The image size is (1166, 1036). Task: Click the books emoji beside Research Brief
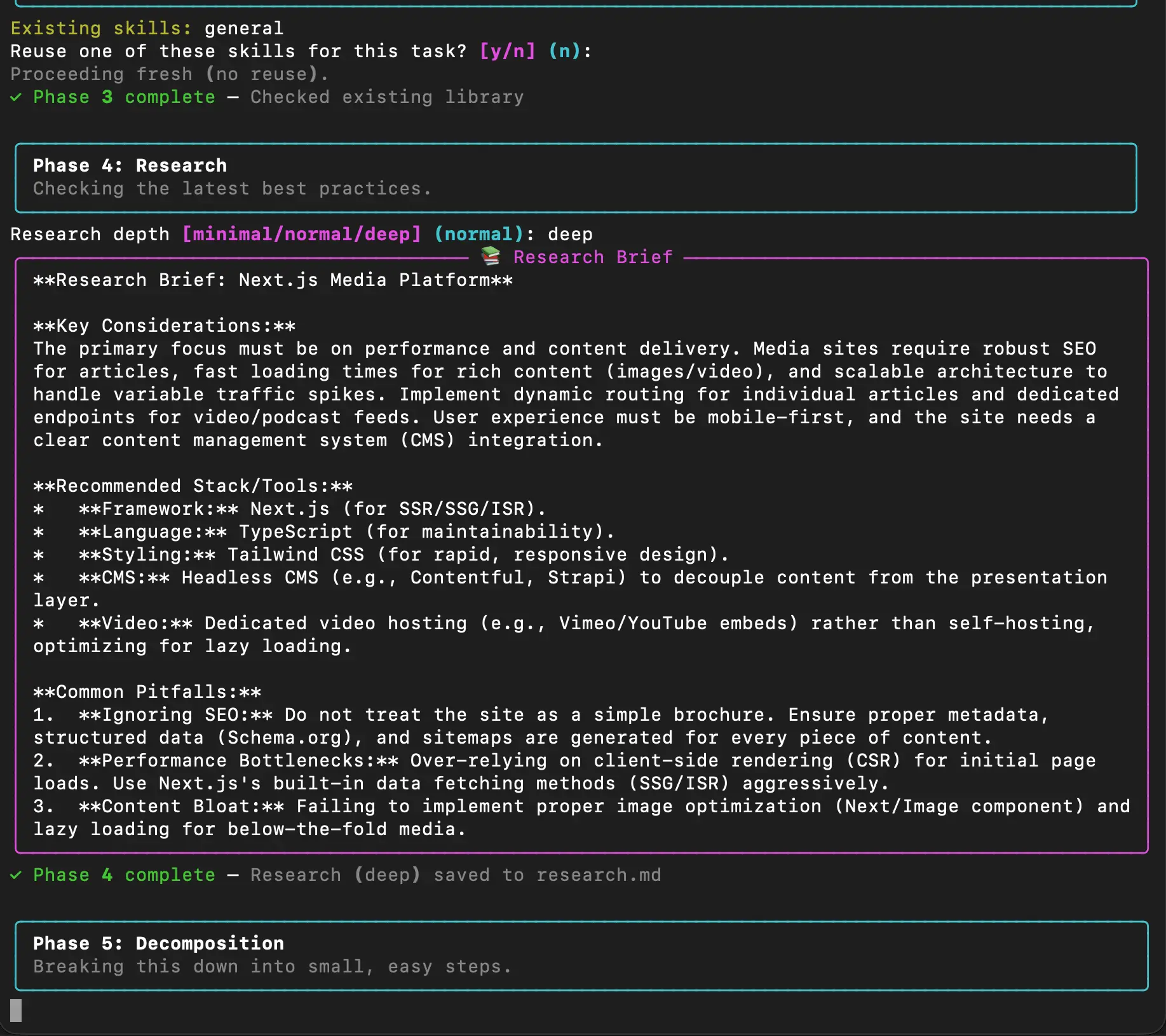pyautogui.click(x=491, y=256)
